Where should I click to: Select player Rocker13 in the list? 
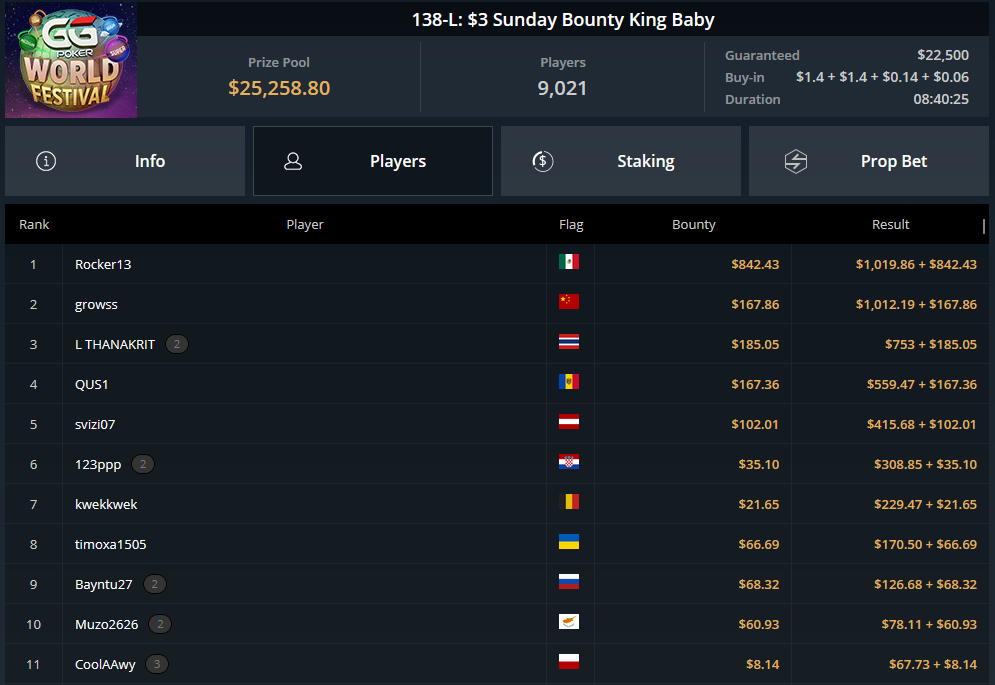pyautogui.click(x=103, y=264)
